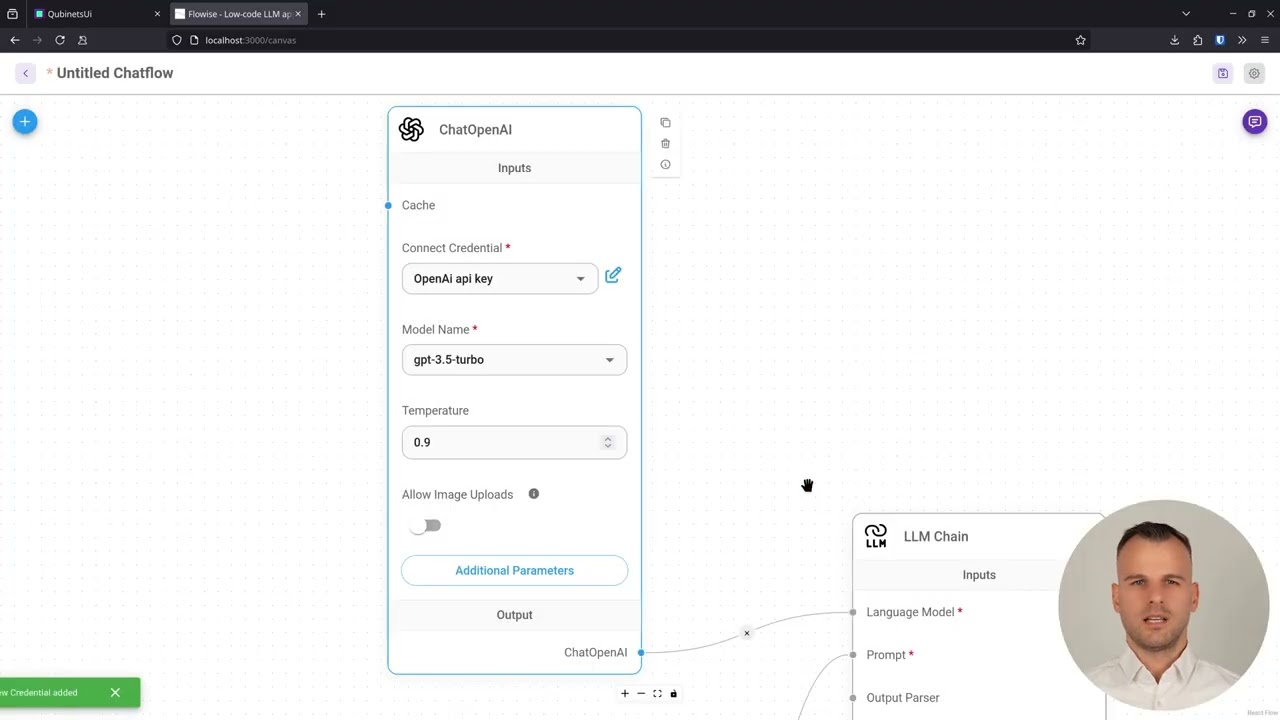Navigate back in the browser

point(15,40)
